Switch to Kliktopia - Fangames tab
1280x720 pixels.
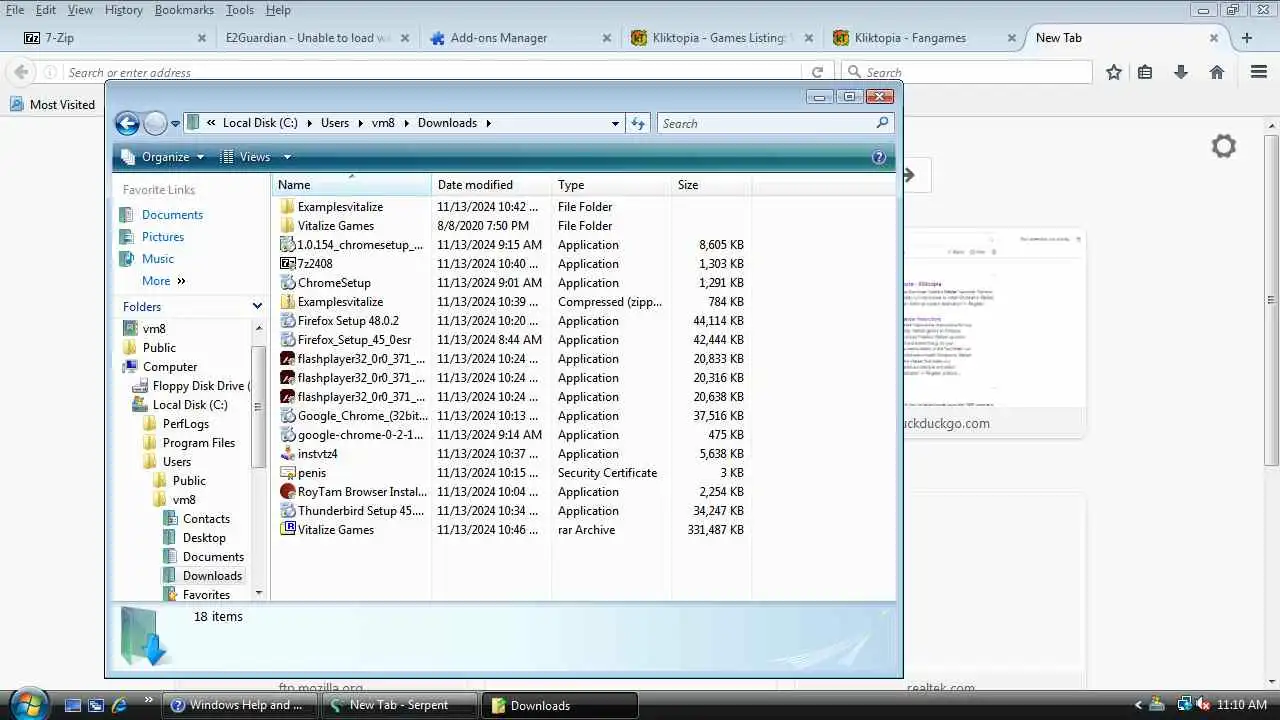[x=923, y=38]
